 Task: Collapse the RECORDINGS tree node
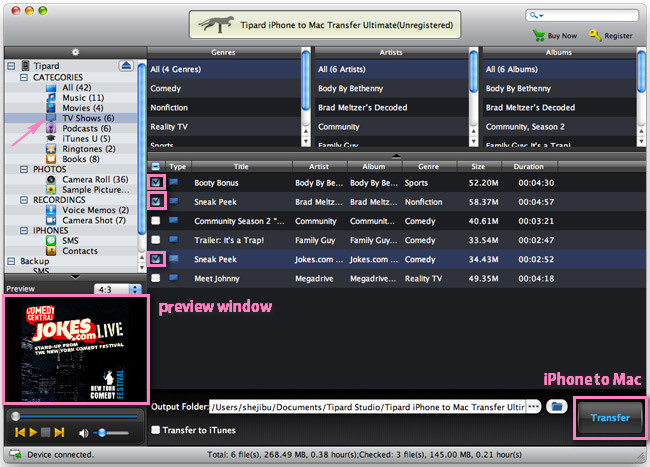coord(24,200)
